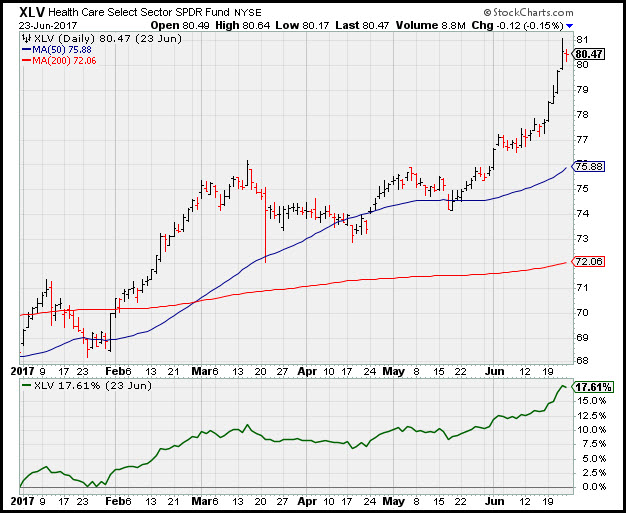The height and width of the screenshot is (513, 626).
Task: Click the green XLV legend in the lower panel
Action: click(x=26, y=385)
